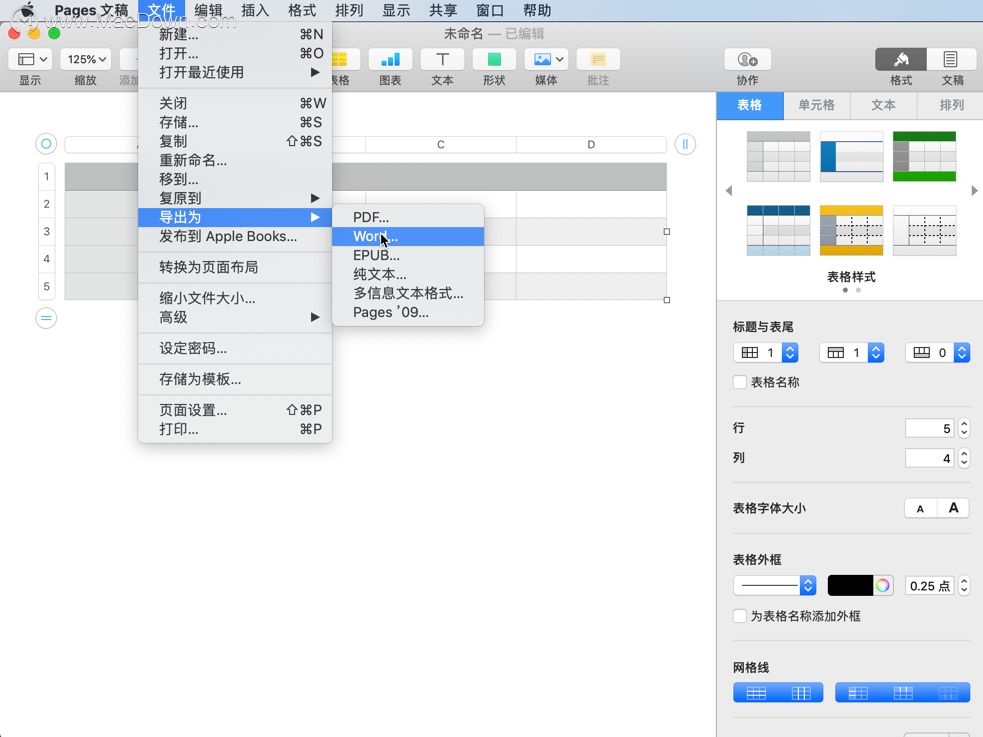The height and width of the screenshot is (737, 983).
Task: Select the dark blue header table style thumbnail
Action: [x=779, y=230]
